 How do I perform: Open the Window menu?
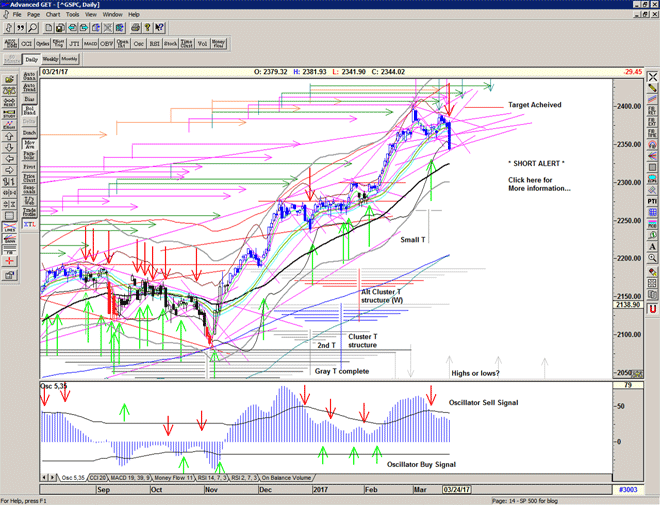[x=111, y=15]
